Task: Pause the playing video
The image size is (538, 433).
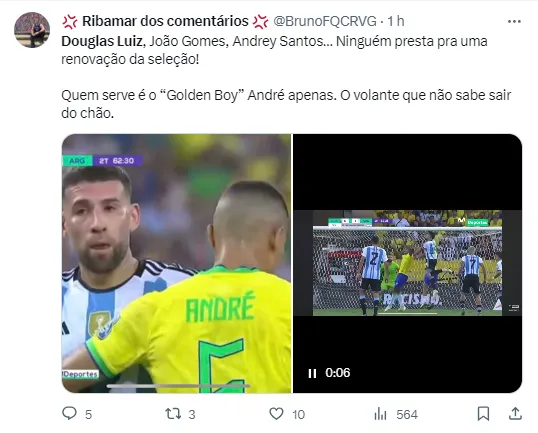Action: point(312,373)
